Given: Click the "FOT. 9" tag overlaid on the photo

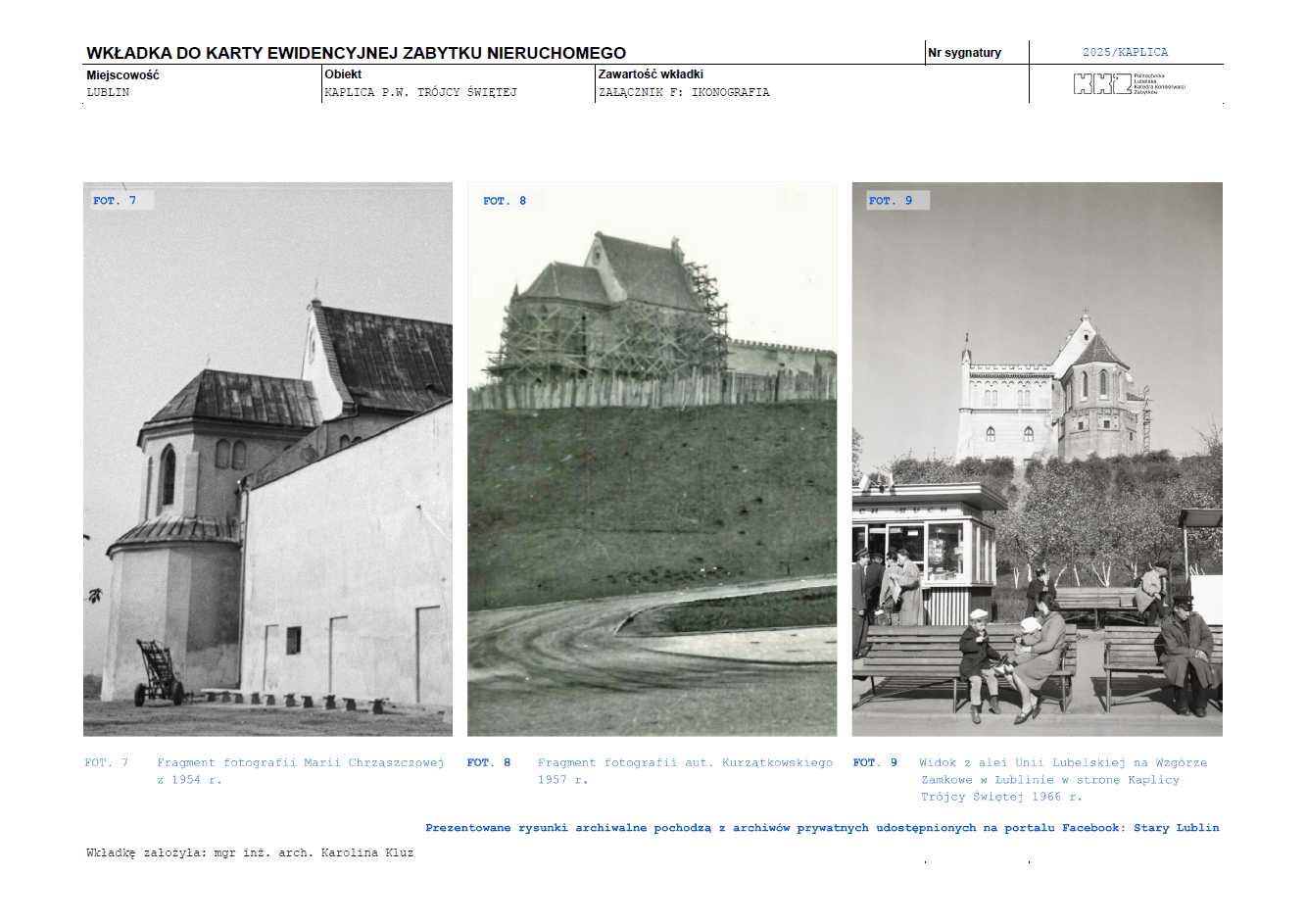Looking at the screenshot, I should point(891,200).
